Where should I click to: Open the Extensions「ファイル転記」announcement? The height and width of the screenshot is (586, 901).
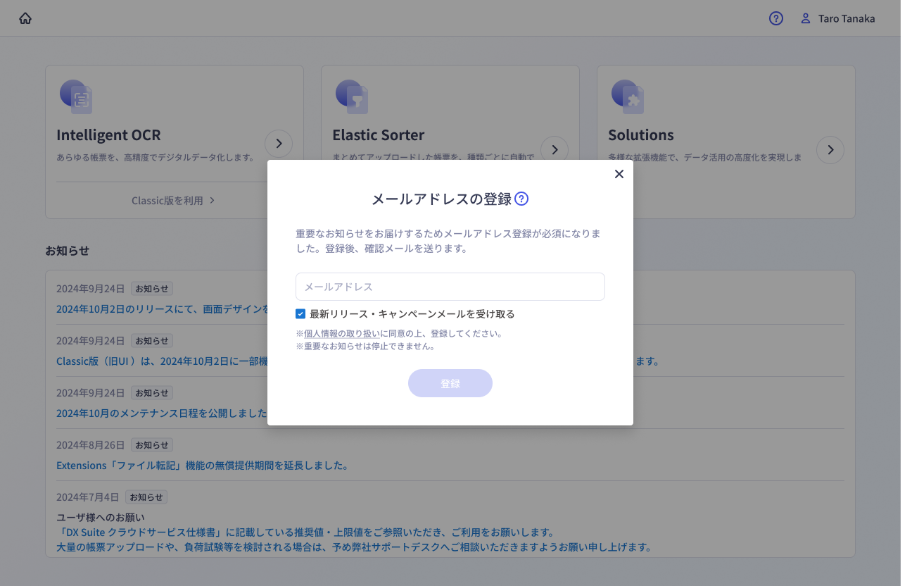pyautogui.click(x=202, y=465)
